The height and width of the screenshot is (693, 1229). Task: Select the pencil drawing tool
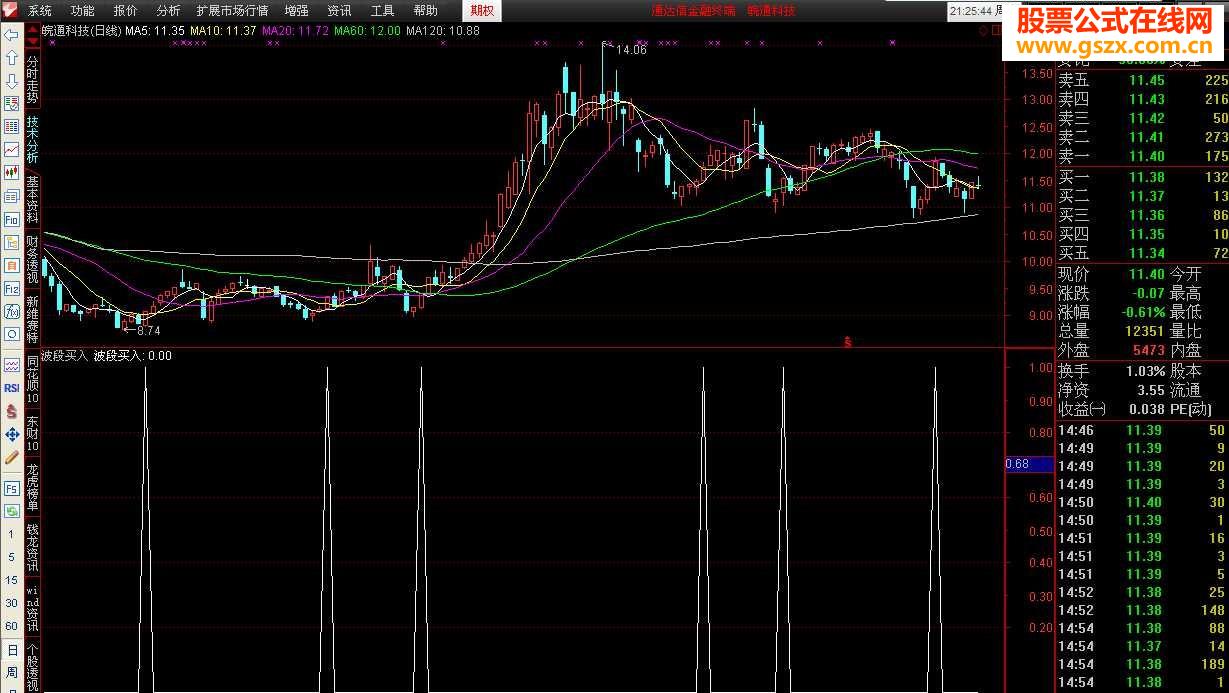tap(12, 457)
